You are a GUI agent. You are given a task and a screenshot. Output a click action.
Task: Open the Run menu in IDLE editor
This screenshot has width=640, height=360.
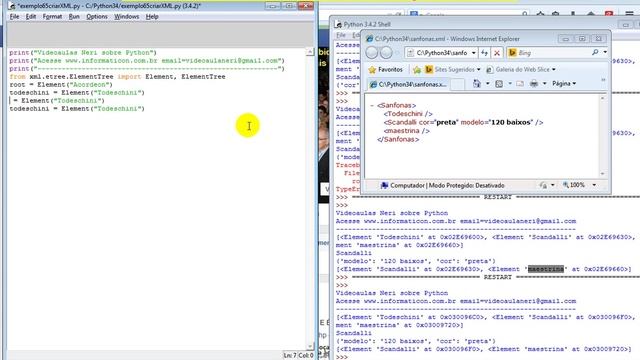pos(74,17)
